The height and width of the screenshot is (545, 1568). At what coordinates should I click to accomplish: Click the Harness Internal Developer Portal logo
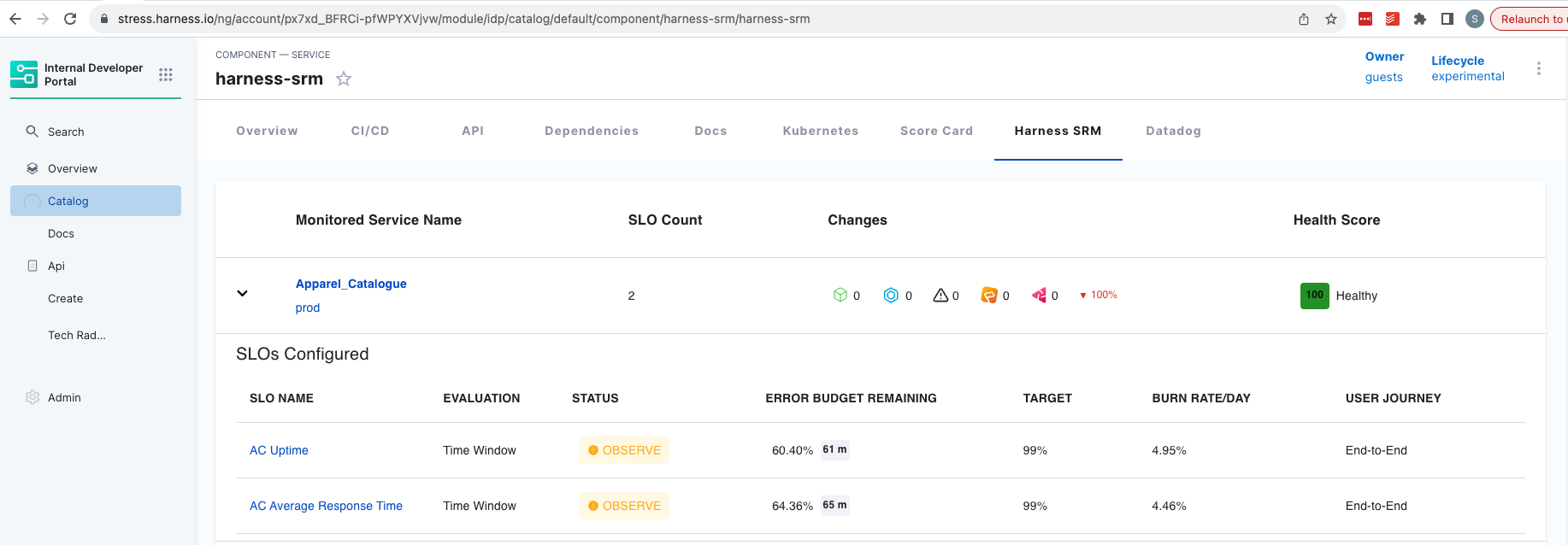[24, 74]
